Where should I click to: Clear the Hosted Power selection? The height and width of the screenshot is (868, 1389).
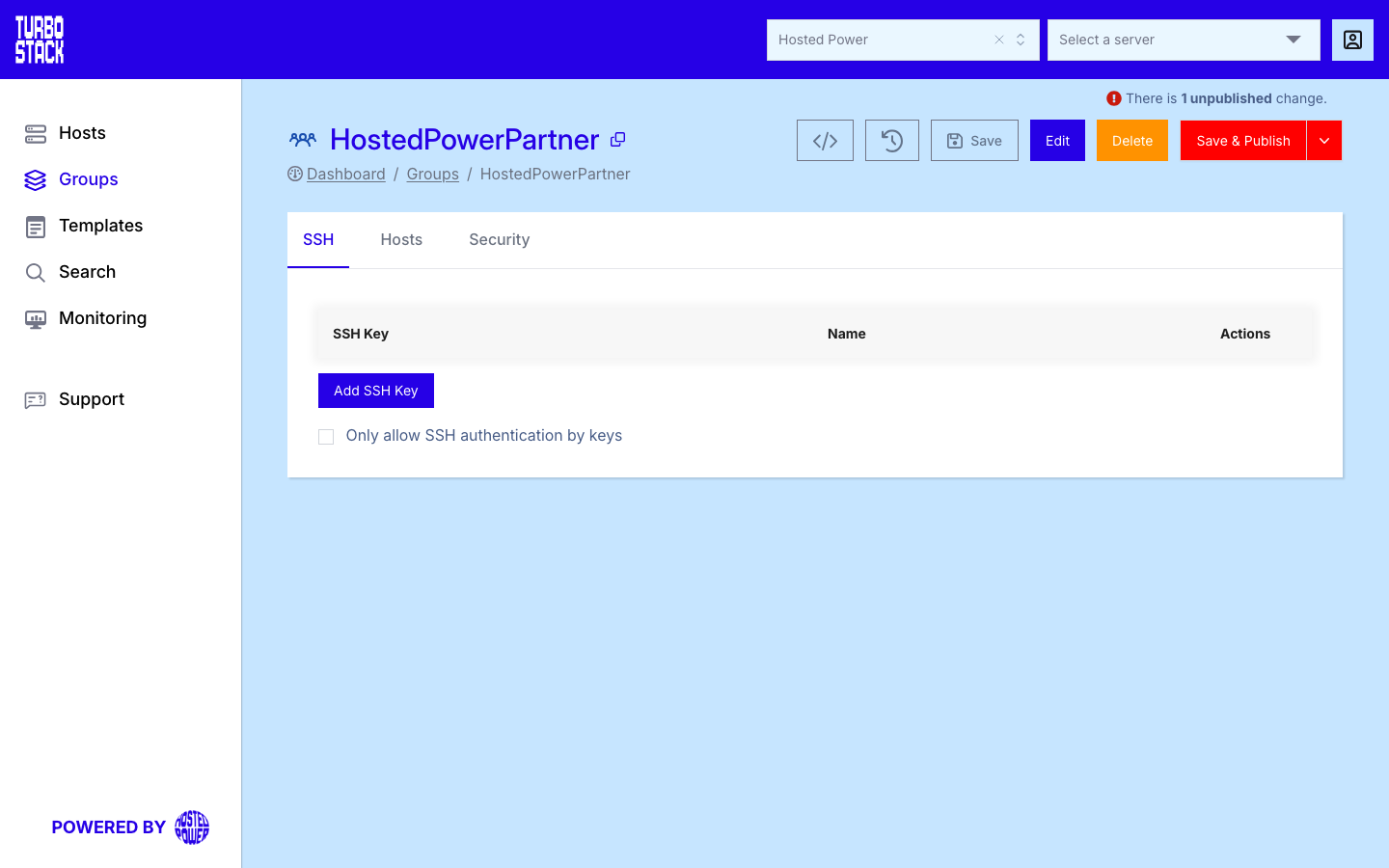coord(999,40)
